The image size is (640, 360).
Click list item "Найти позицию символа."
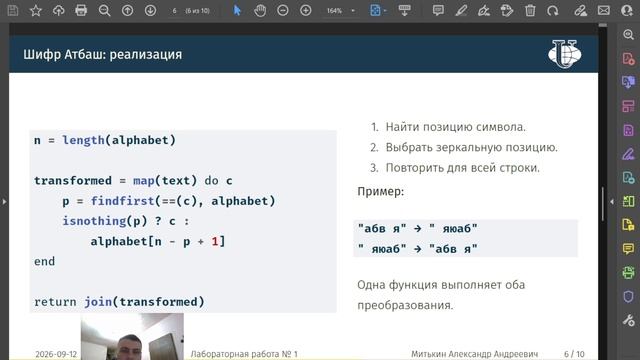[x=456, y=127]
